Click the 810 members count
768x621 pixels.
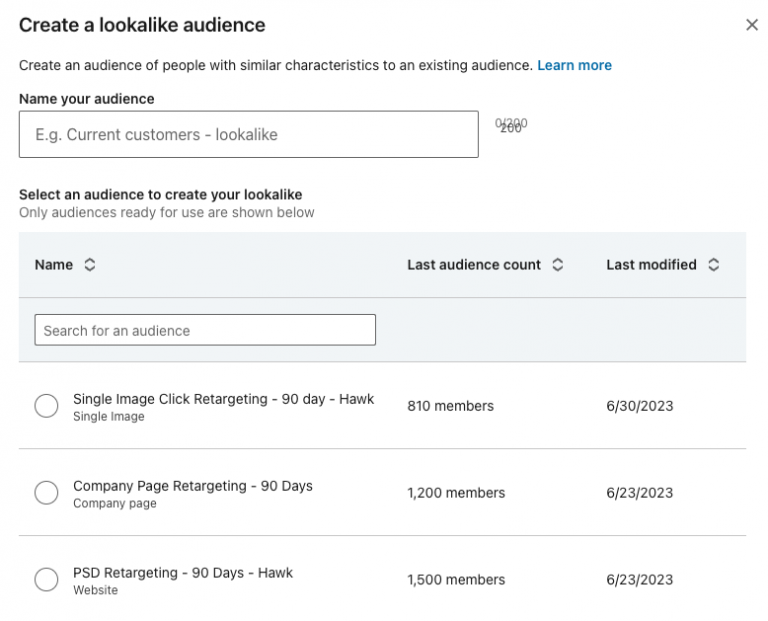450,406
